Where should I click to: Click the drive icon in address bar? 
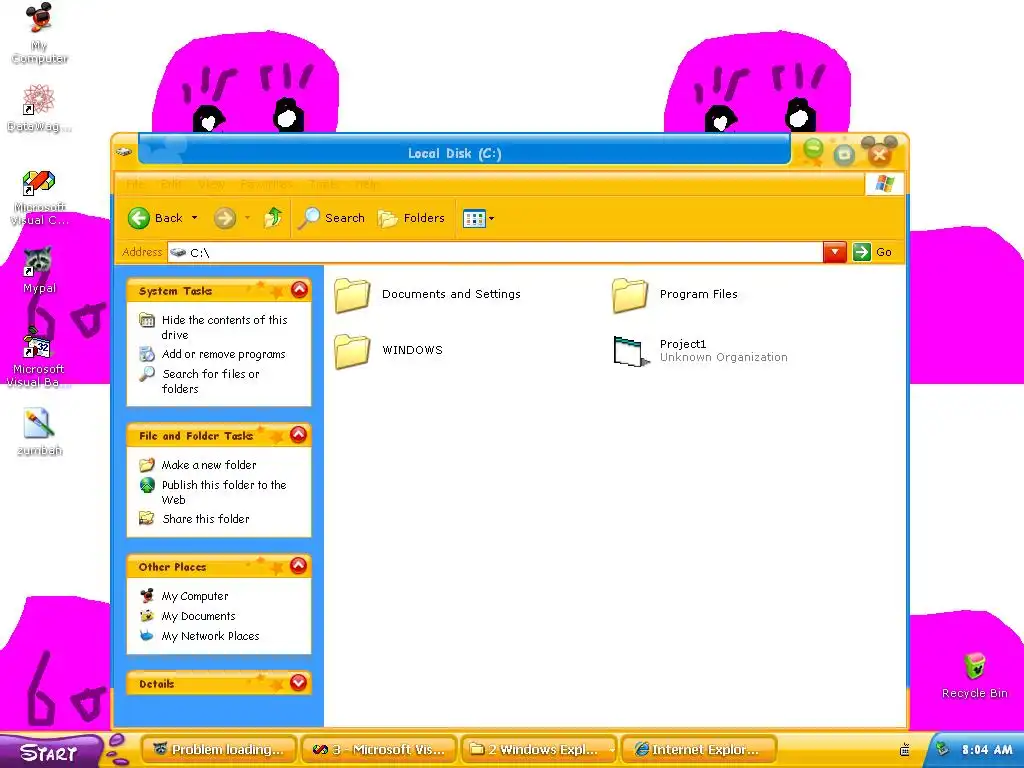(178, 252)
